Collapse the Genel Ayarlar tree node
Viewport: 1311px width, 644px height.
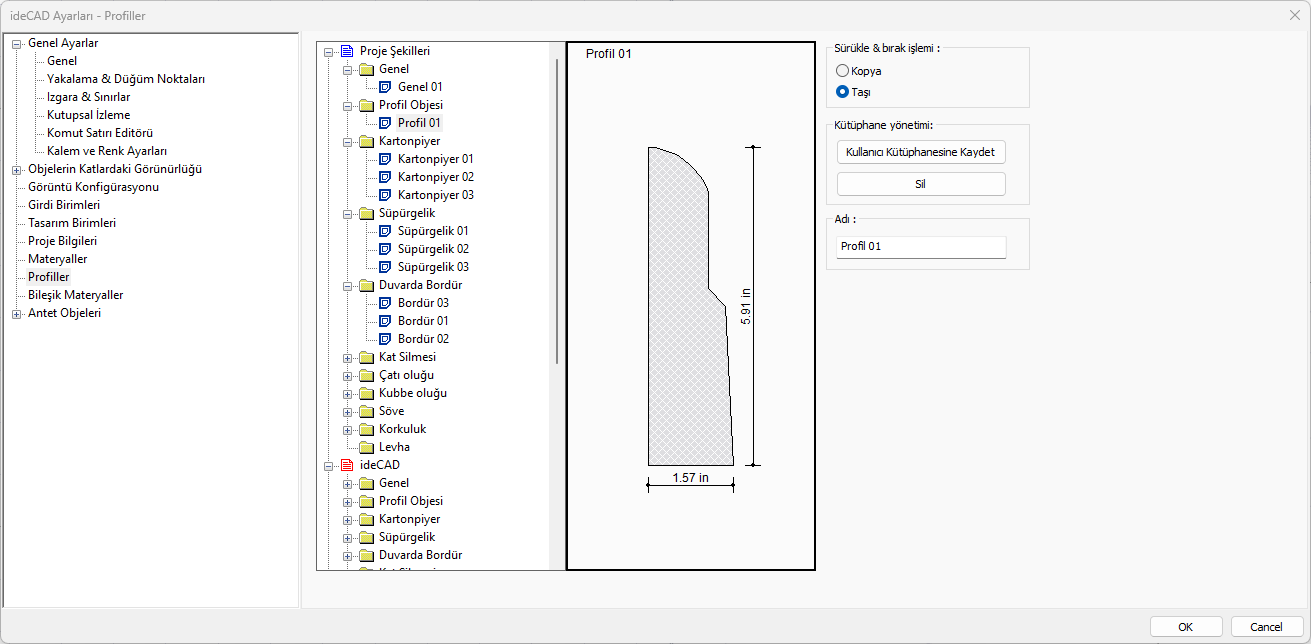pyautogui.click(x=16, y=43)
